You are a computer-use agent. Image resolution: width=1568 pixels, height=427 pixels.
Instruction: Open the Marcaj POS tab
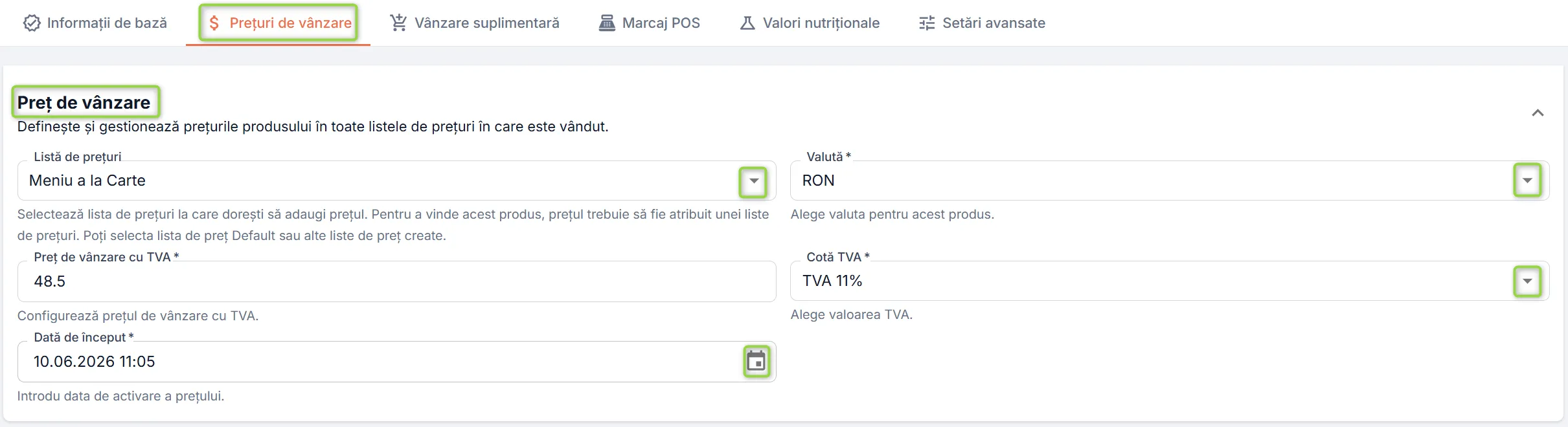[x=650, y=23]
